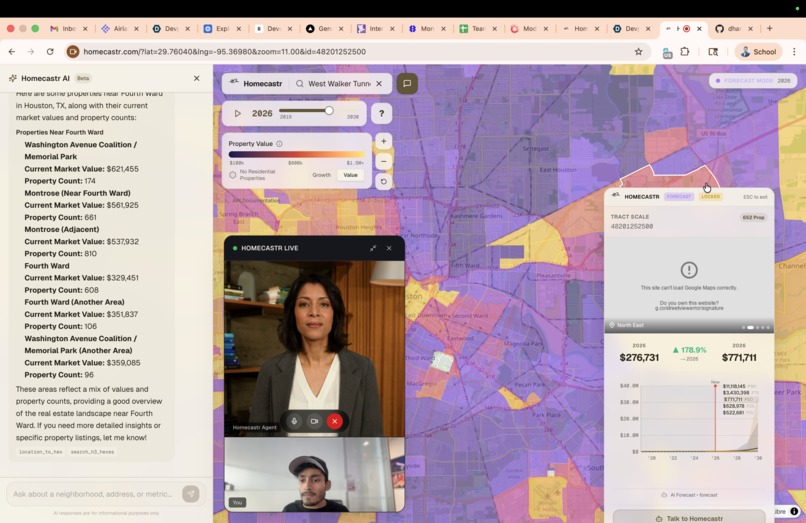The height and width of the screenshot is (523, 806).
Task: Close the Homecastr AI chat panel
Action: pyautogui.click(x=196, y=78)
